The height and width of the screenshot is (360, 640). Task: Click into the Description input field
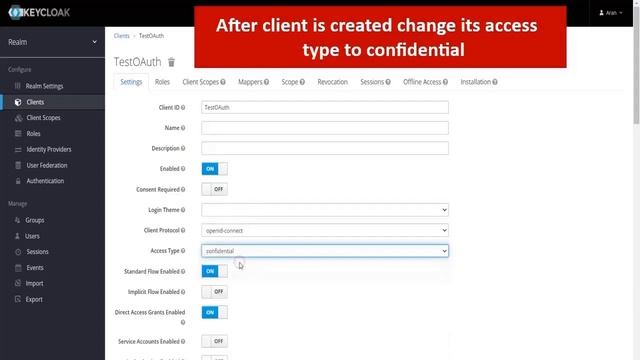point(325,148)
